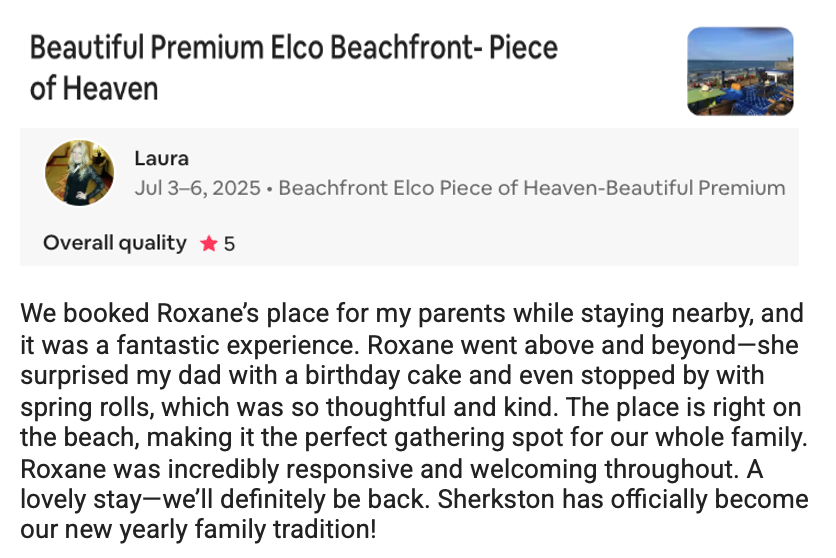Click the words 'fantastic experience' in review
Viewport: 836px width, 558px height.
coord(235,345)
